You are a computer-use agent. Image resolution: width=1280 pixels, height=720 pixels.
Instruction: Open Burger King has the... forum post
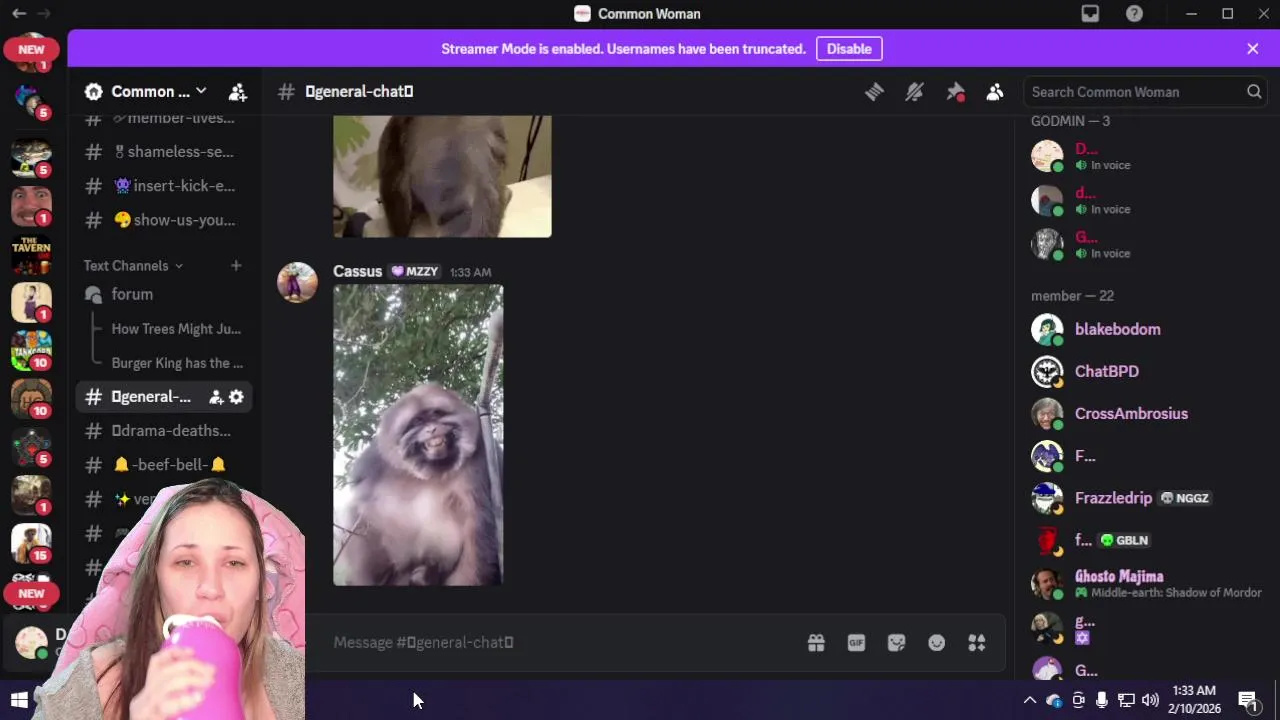pos(177,363)
